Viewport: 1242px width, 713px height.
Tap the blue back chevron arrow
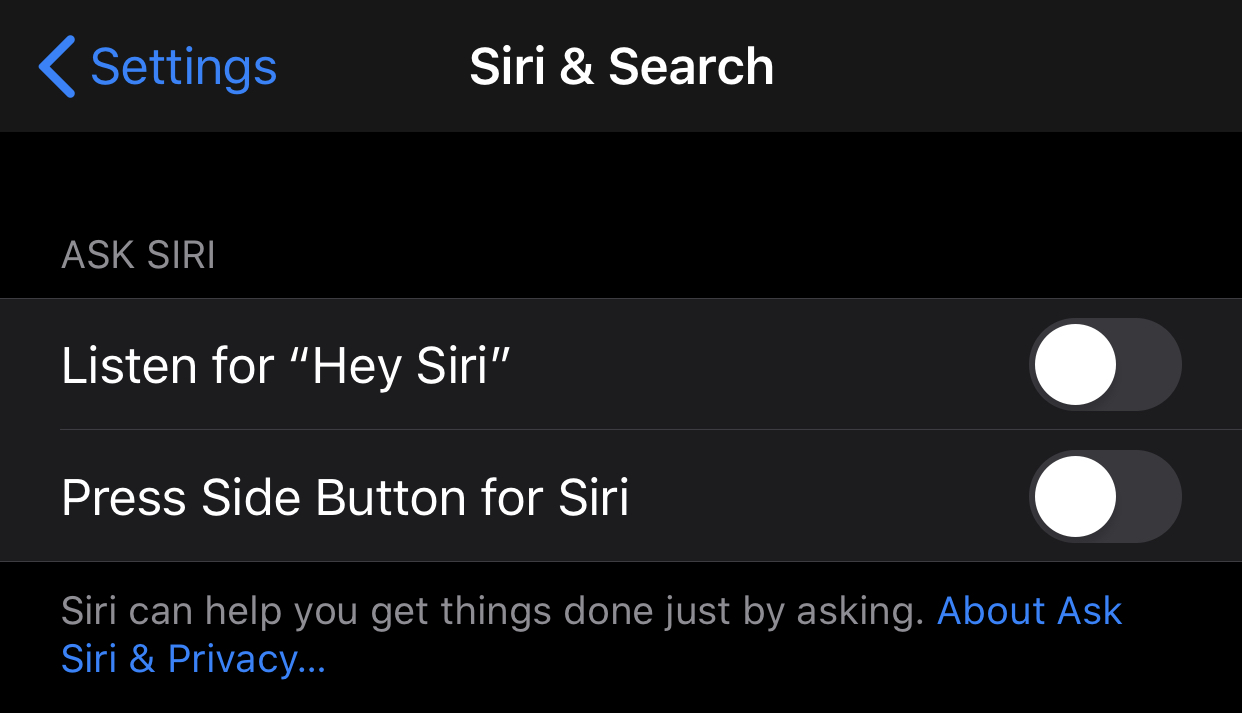(x=58, y=66)
